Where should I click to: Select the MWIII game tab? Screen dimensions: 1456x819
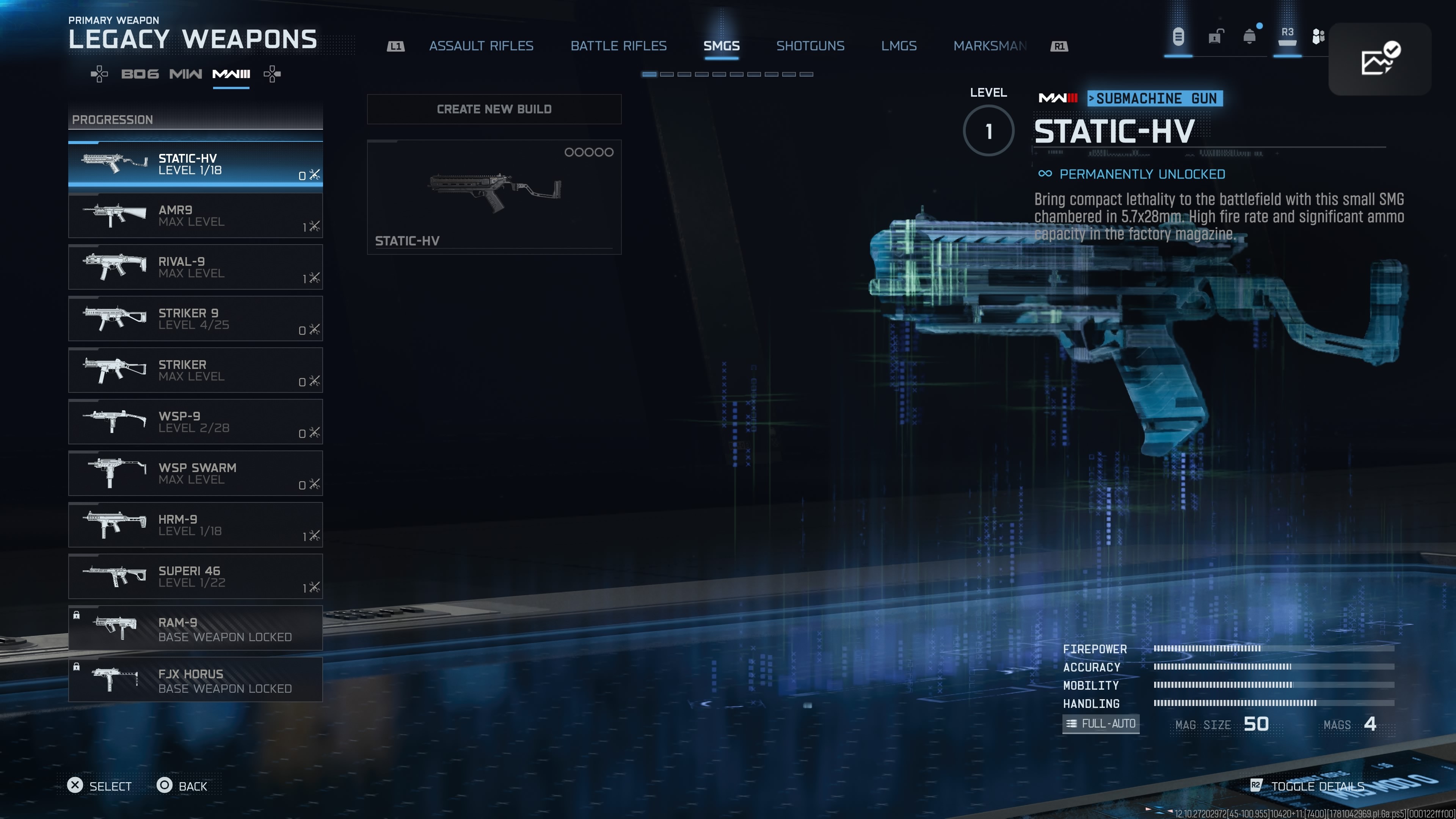coord(231,74)
